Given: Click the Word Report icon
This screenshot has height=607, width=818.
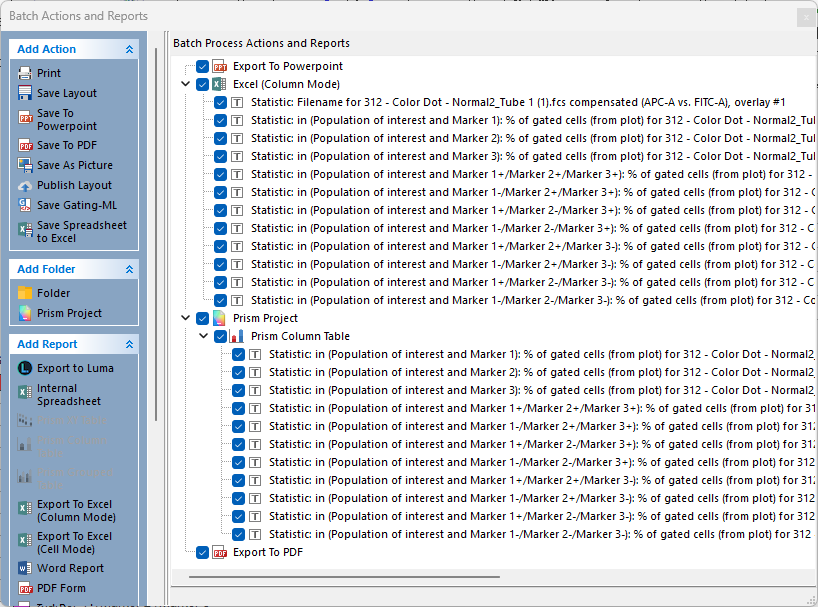Looking at the screenshot, I should coord(25,568).
